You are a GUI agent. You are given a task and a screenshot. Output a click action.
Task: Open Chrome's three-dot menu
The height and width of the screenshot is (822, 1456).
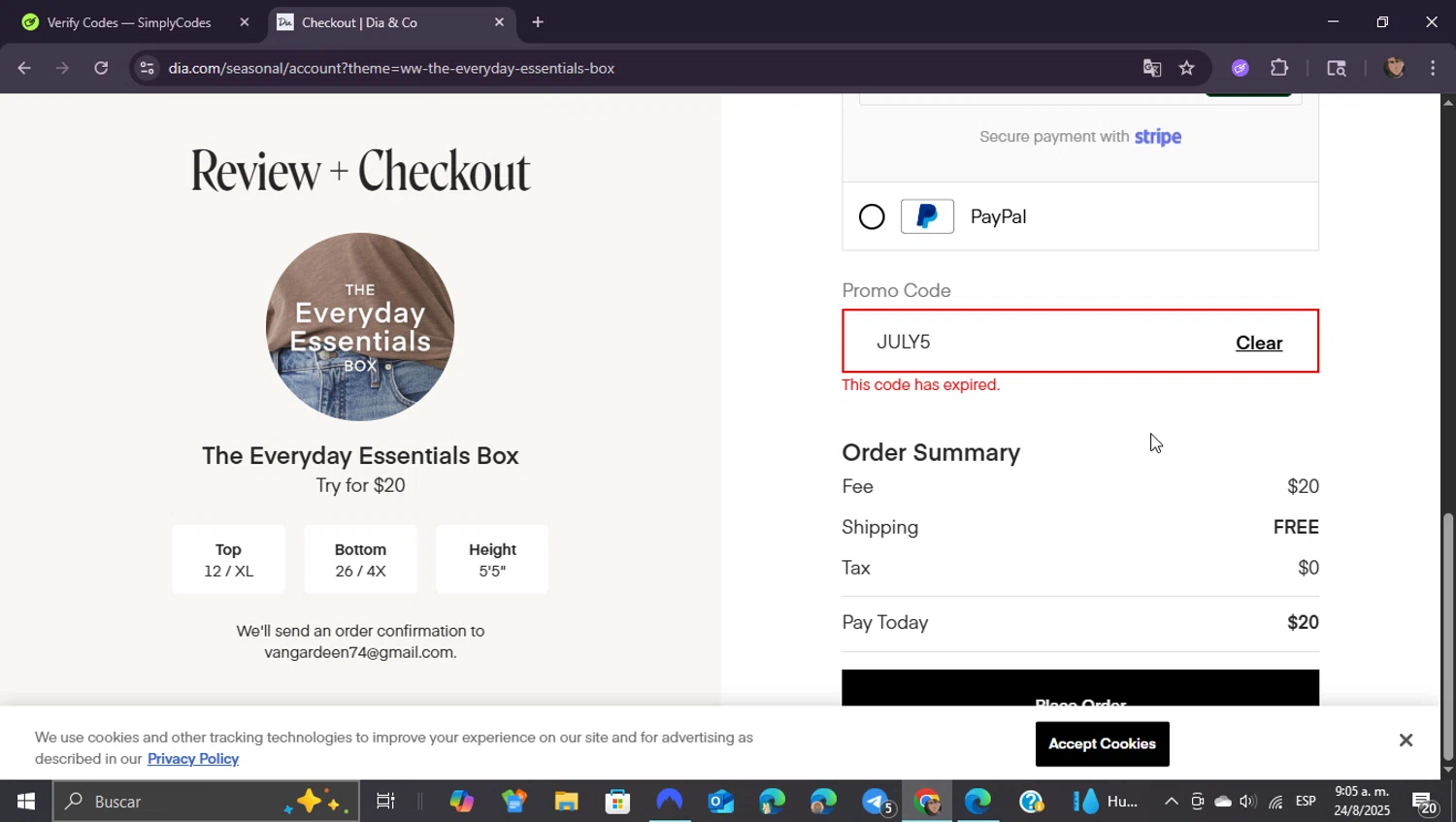[1433, 68]
